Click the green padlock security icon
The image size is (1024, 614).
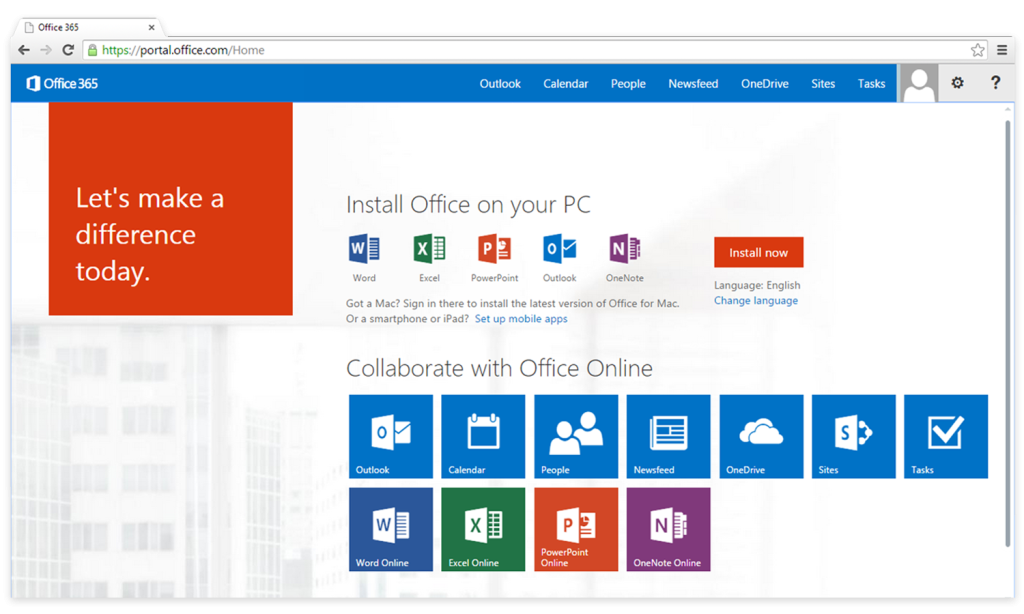tap(92, 50)
